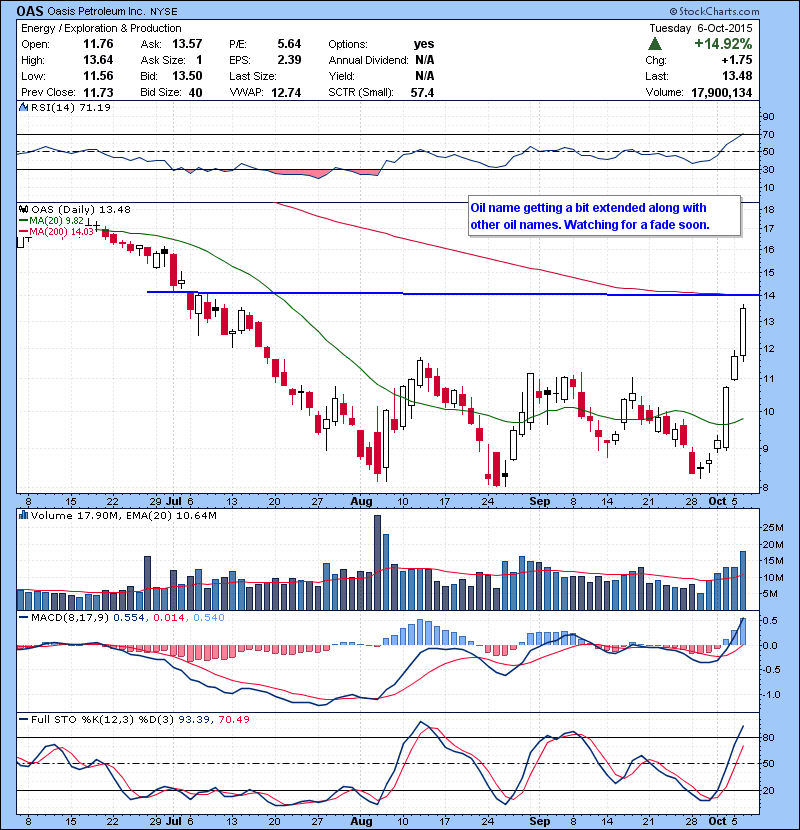This screenshot has width=800, height=830.
Task: Select the High value 13.64
Action: click(98, 60)
